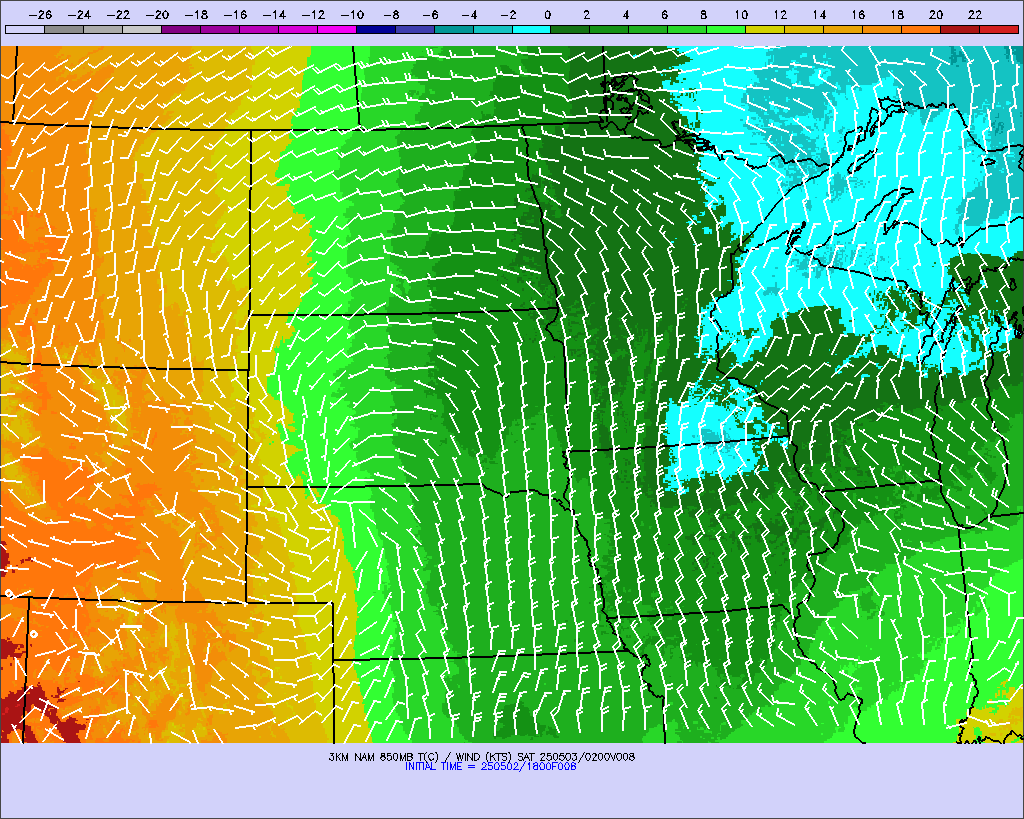Select the magenta swatch between -14 and -12
The width and height of the screenshot is (1024, 819).
coord(298,29)
